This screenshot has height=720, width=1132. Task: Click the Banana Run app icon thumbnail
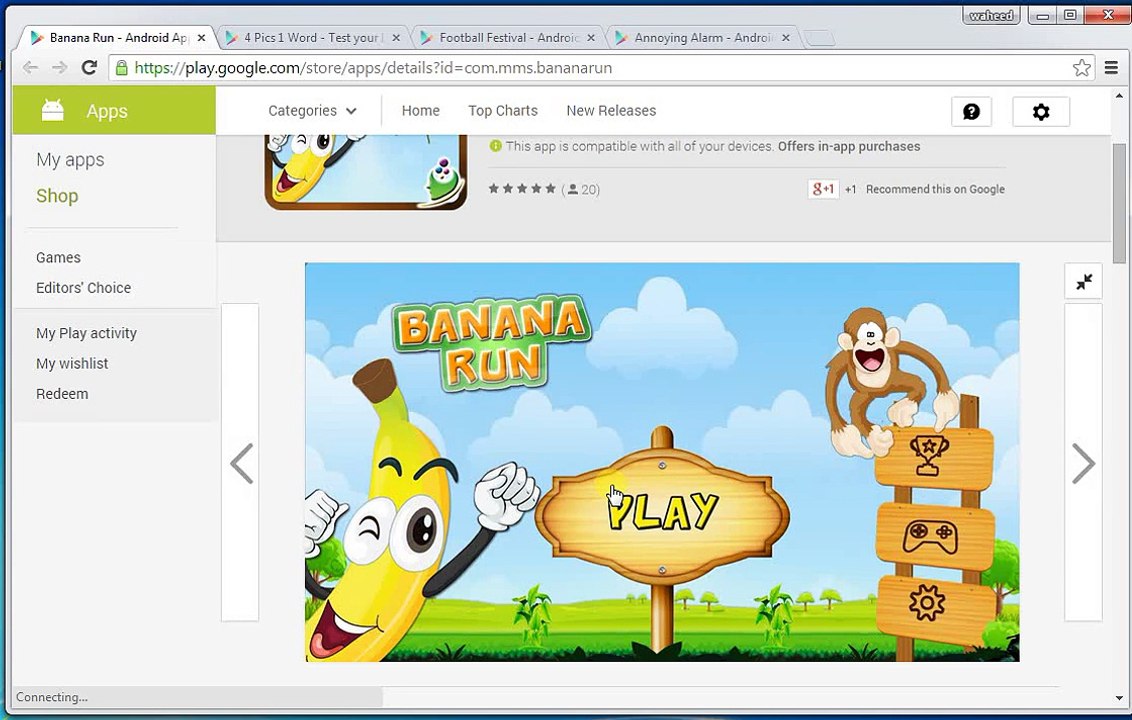(366, 172)
